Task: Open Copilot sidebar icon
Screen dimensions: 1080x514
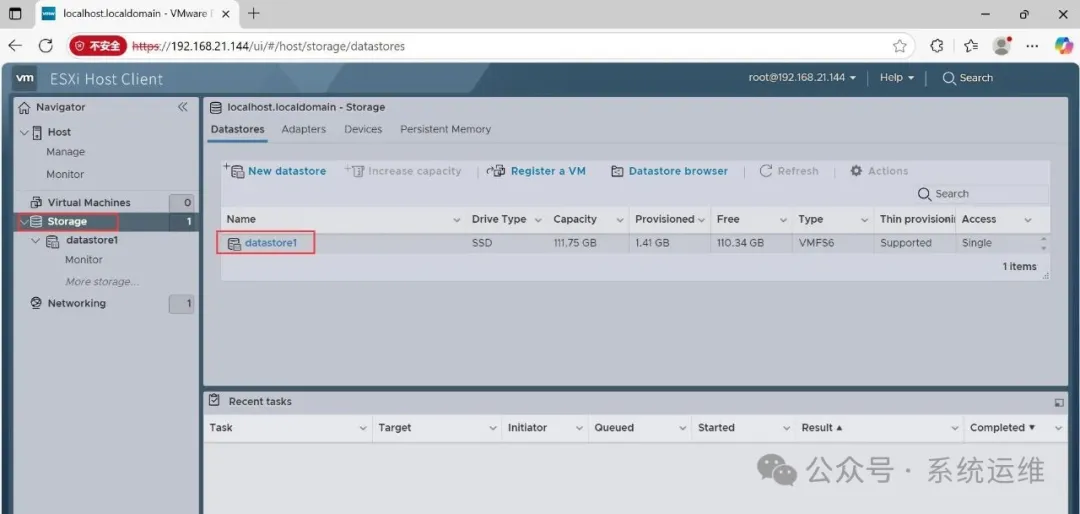Action: tap(1064, 45)
